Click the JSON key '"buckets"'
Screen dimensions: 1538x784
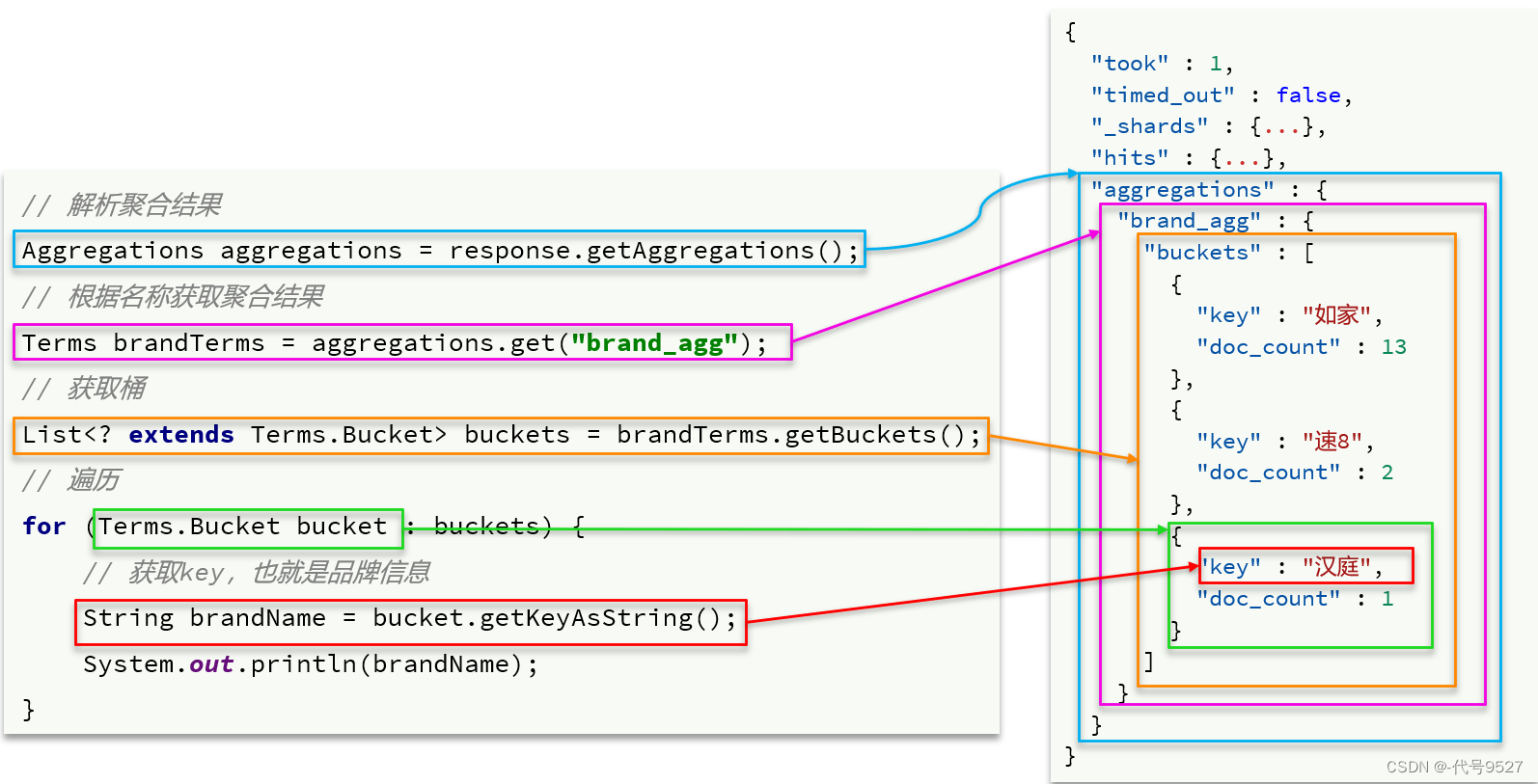click(1202, 253)
